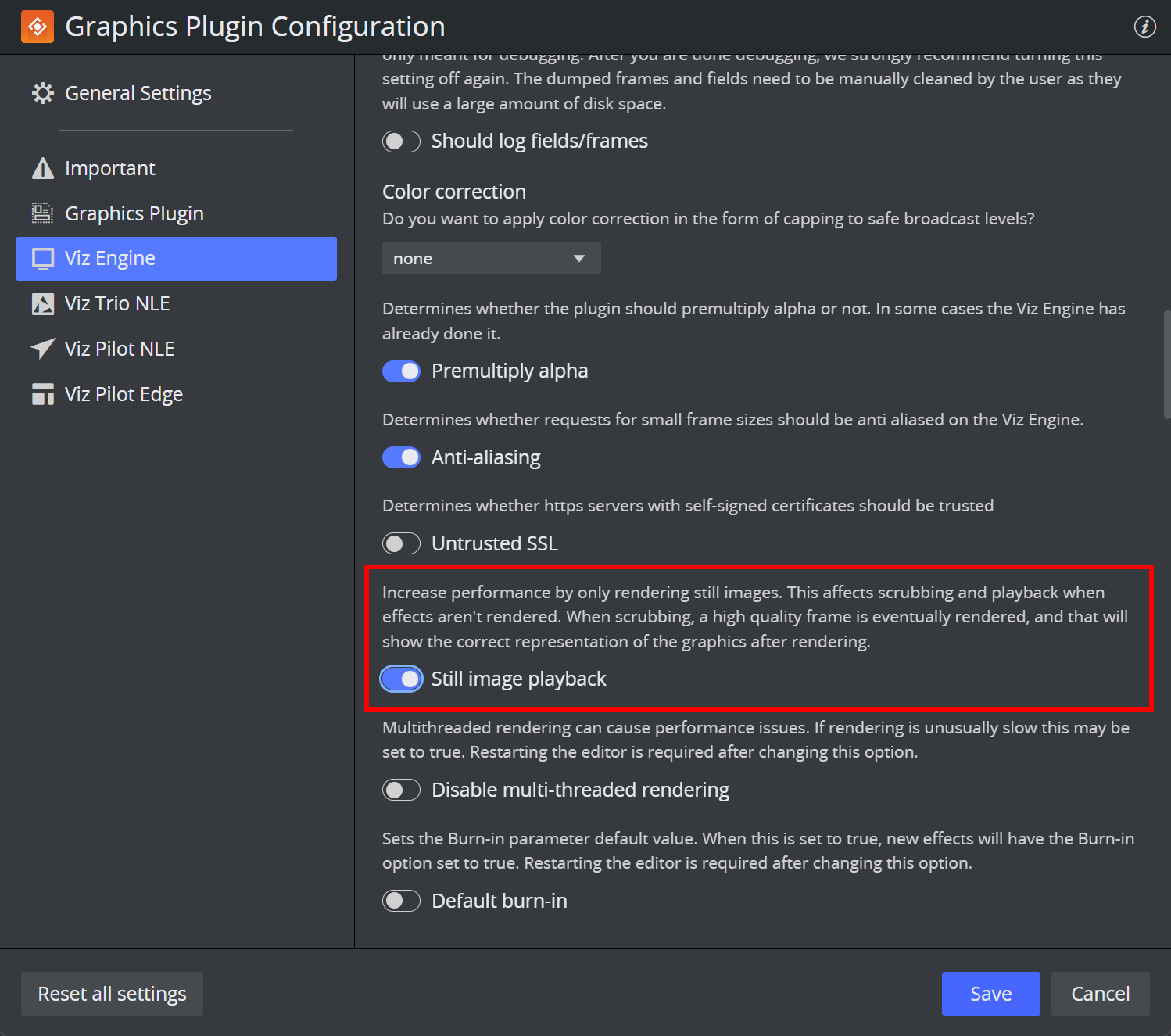Click the General Settings gear icon
This screenshot has width=1171, height=1036.
43,94
